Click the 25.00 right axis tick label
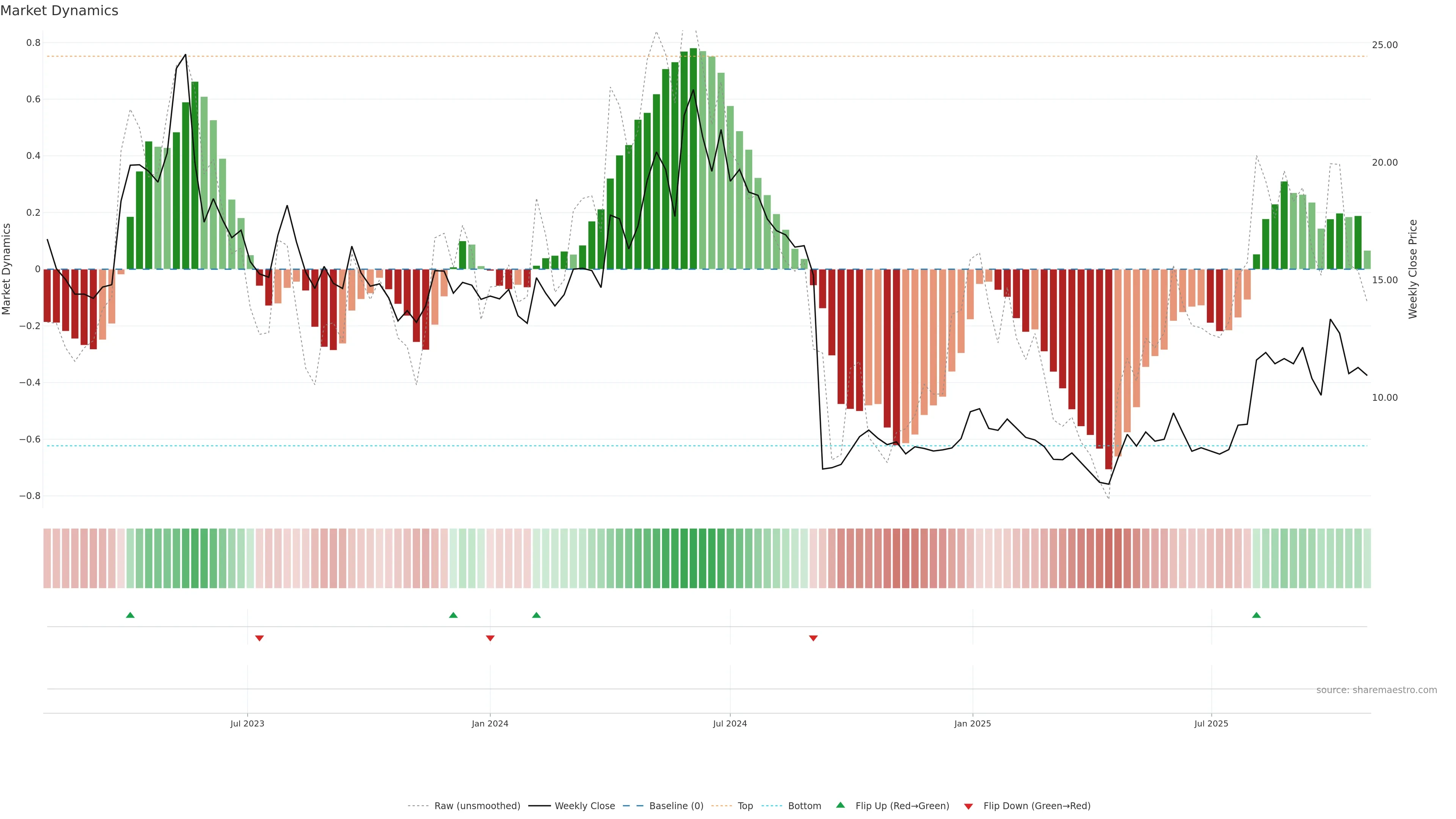 [x=1384, y=45]
